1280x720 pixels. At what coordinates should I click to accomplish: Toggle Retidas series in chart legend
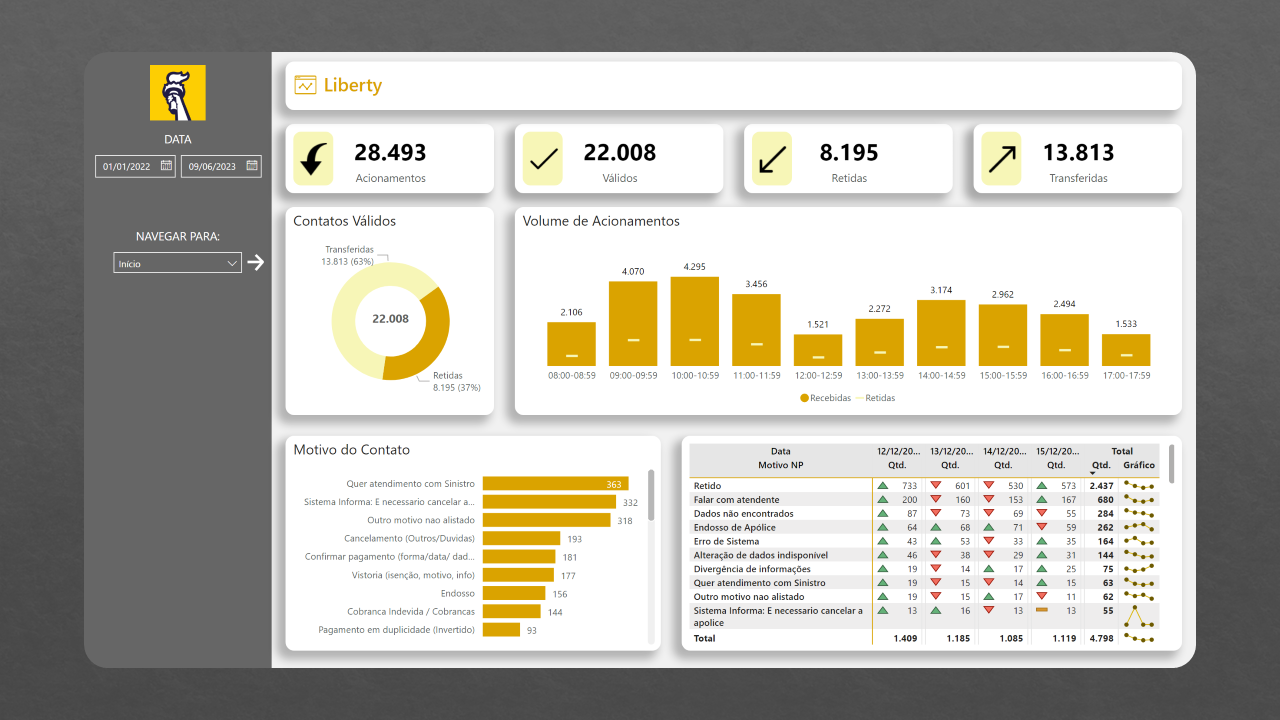[875, 398]
